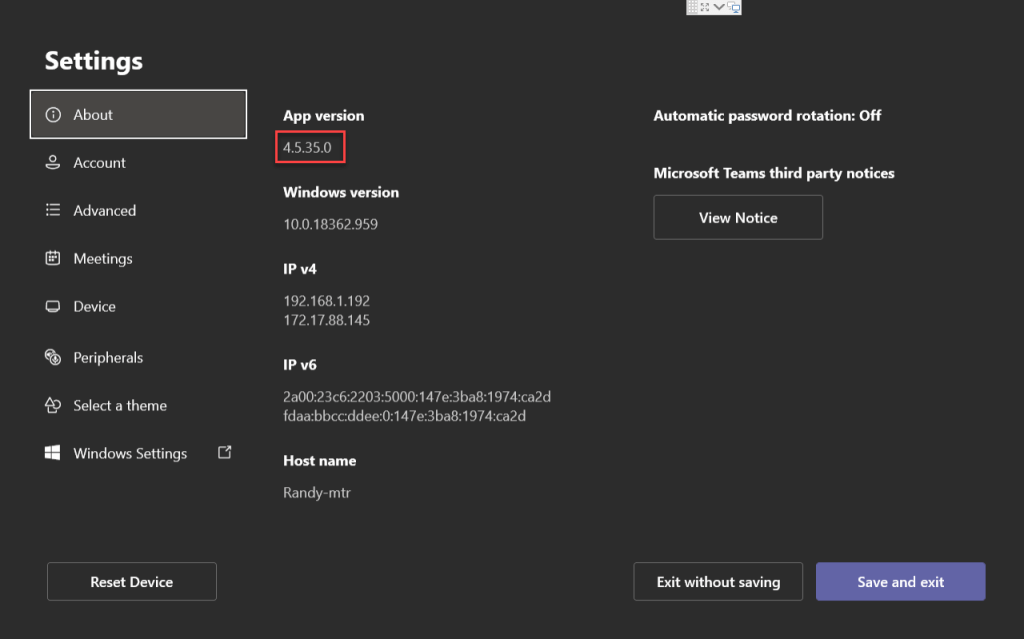Click the Reset Device button
The width and height of the screenshot is (1024, 639).
click(x=132, y=582)
